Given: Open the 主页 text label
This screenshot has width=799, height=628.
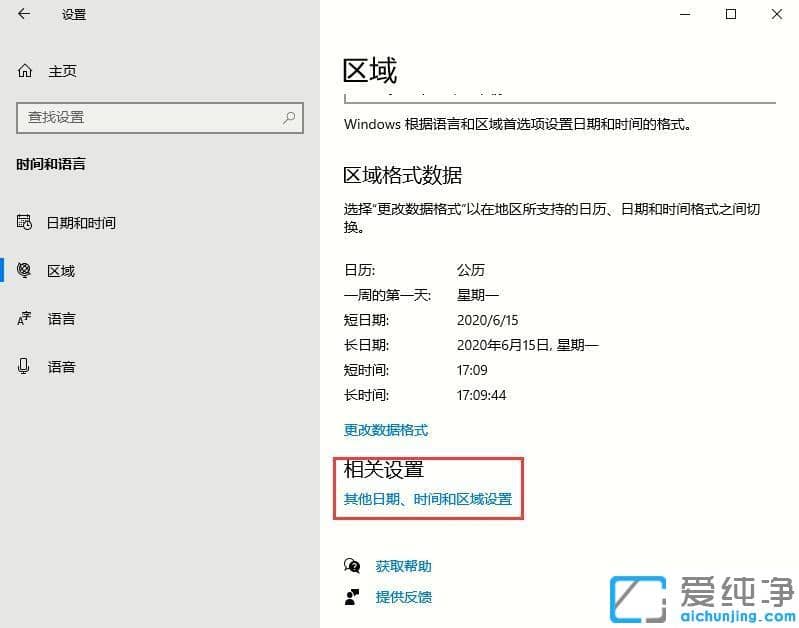Looking at the screenshot, I should [x=62, y=71].
